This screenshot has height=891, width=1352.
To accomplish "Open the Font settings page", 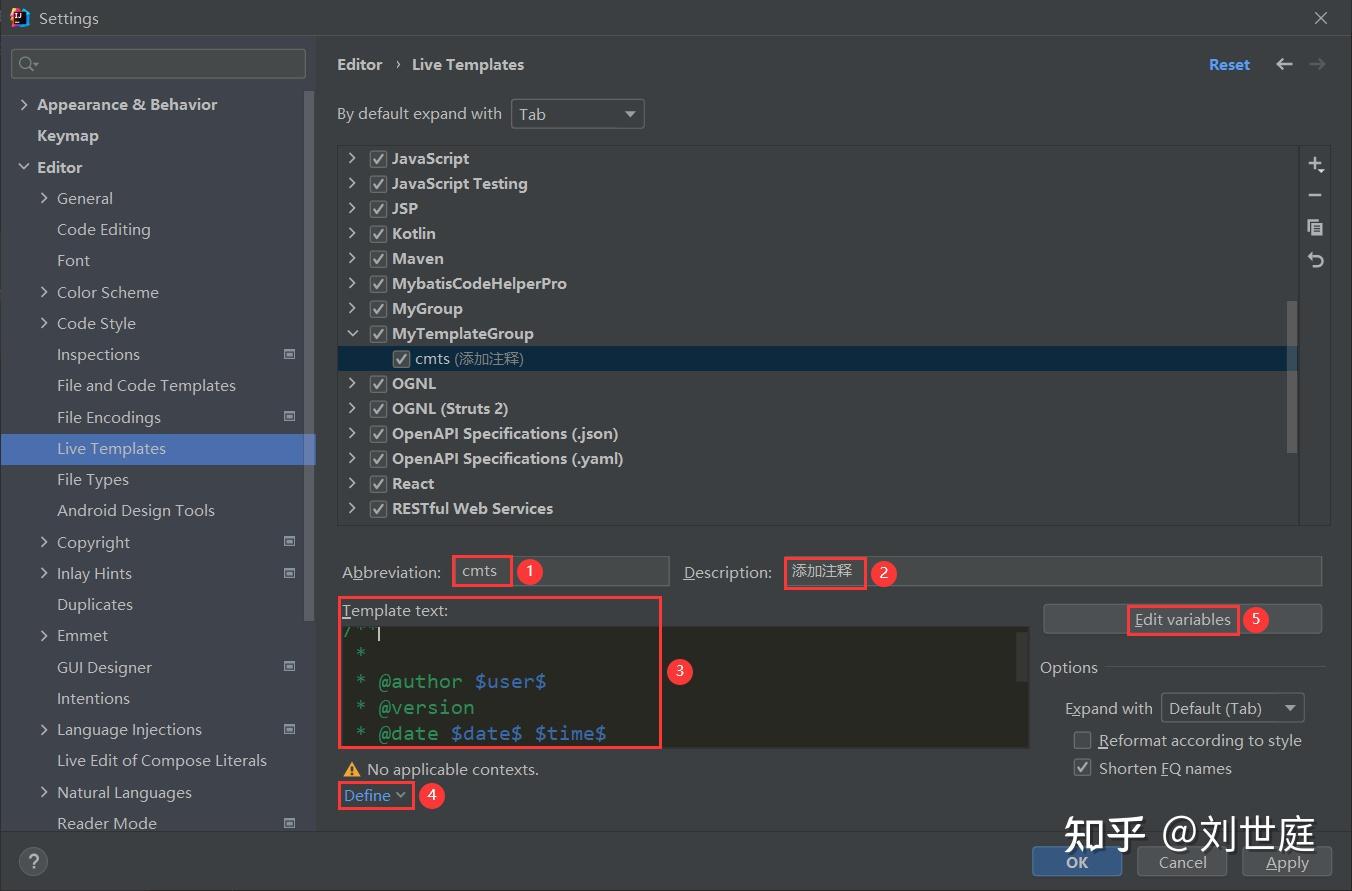I will (73, 260).
